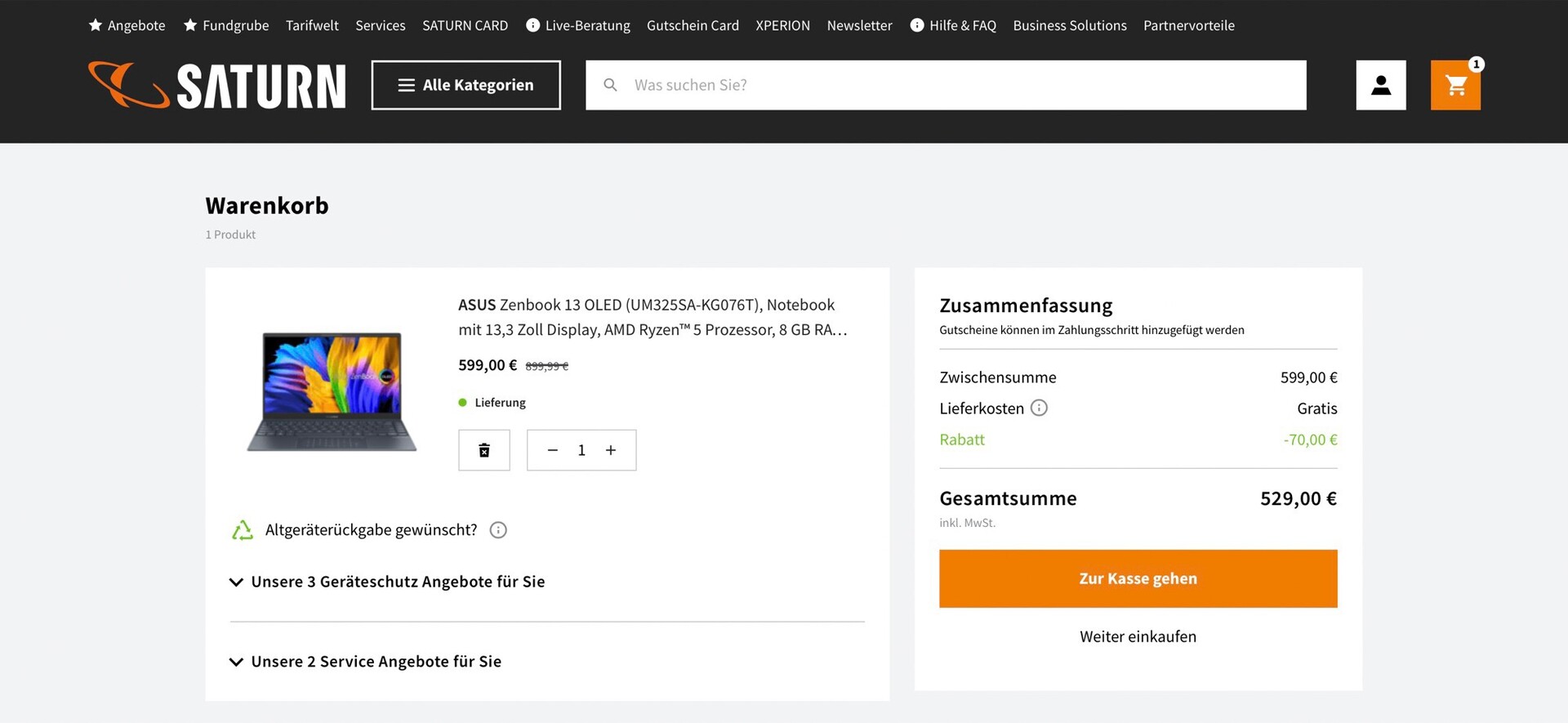Click the search magnifier icon
The width and height of the screenshot is (1568, 723).
point(610,85)
